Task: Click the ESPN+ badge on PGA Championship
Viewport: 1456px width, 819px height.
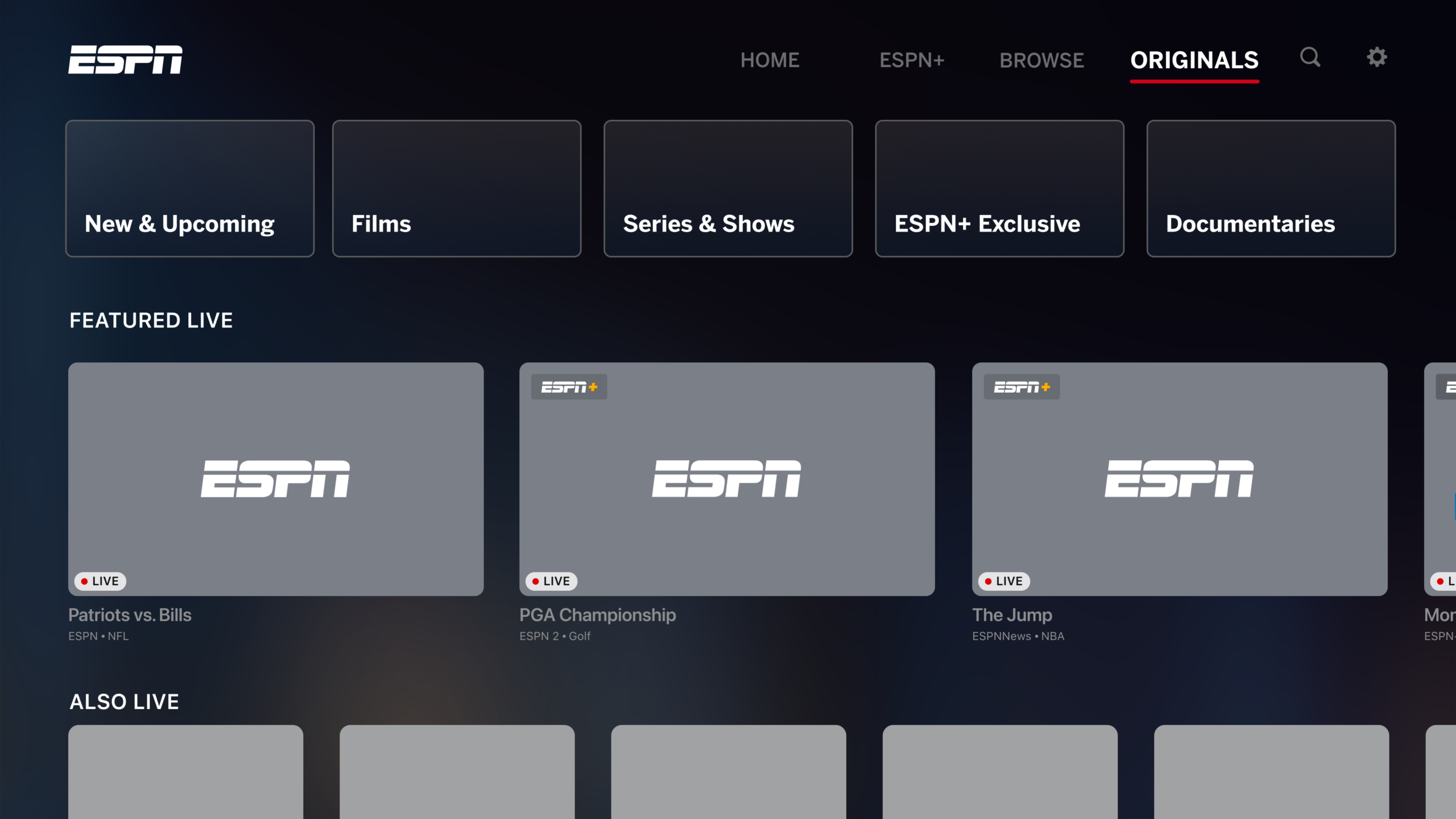Action: click(569, 387)
